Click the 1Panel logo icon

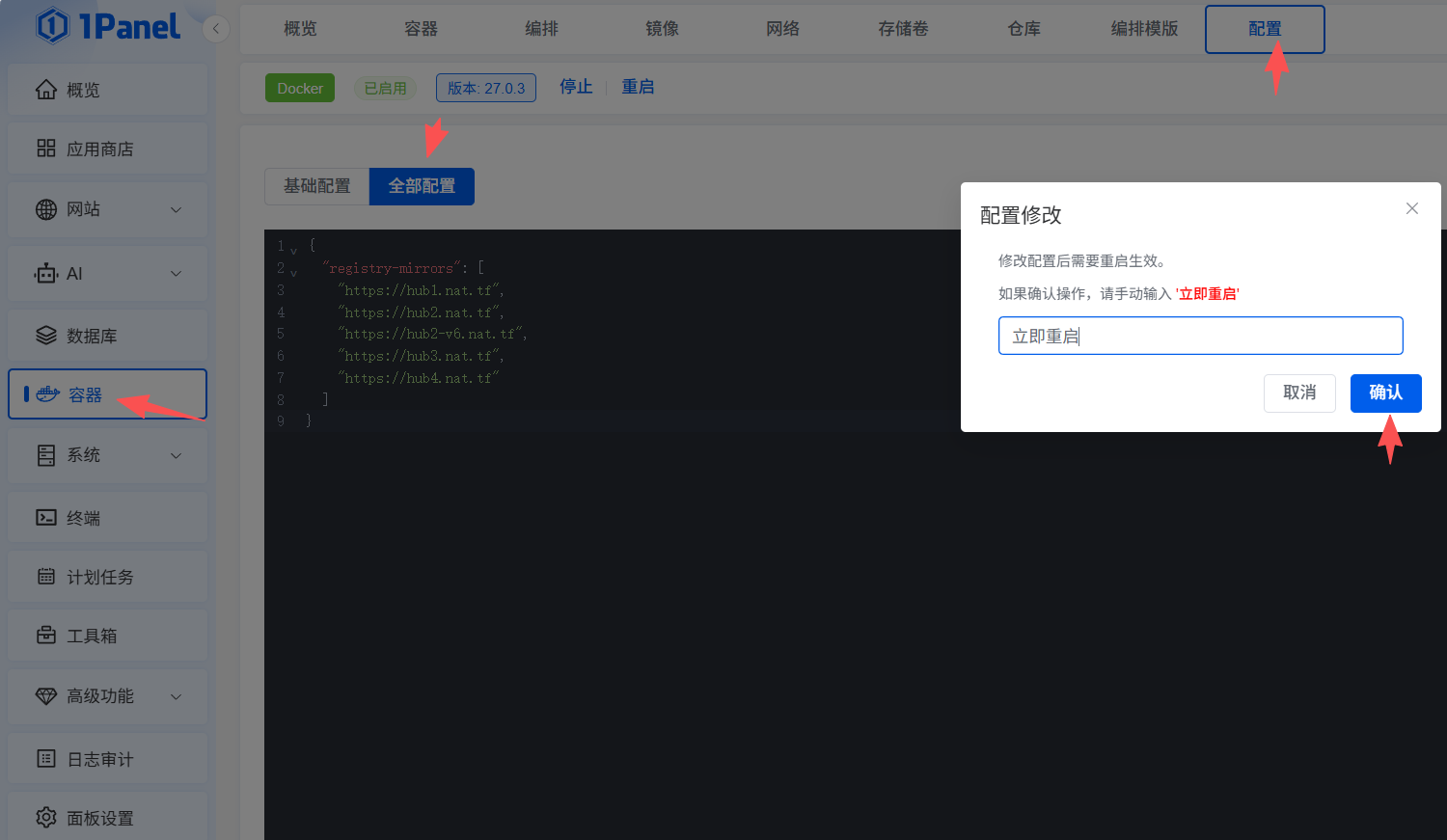(x=53, y=26)
